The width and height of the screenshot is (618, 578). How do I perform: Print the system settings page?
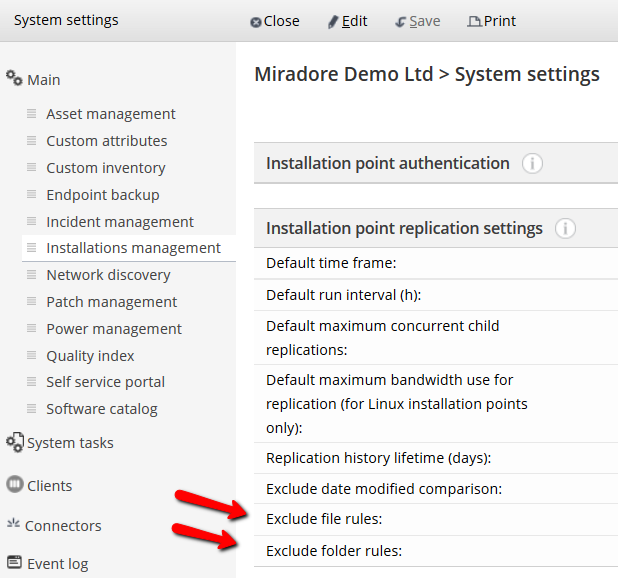coord(492,21)
